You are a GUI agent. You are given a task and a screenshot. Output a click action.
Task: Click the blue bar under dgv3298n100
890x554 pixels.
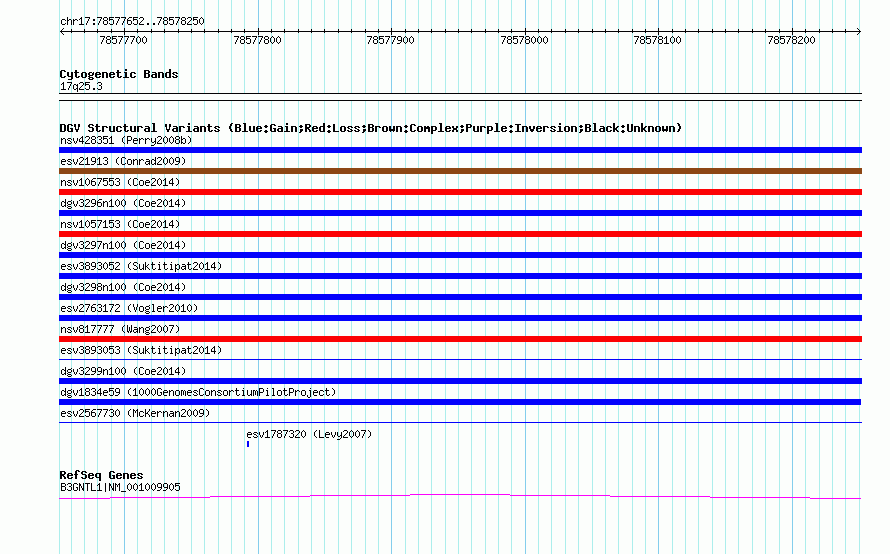pos(460,297)
